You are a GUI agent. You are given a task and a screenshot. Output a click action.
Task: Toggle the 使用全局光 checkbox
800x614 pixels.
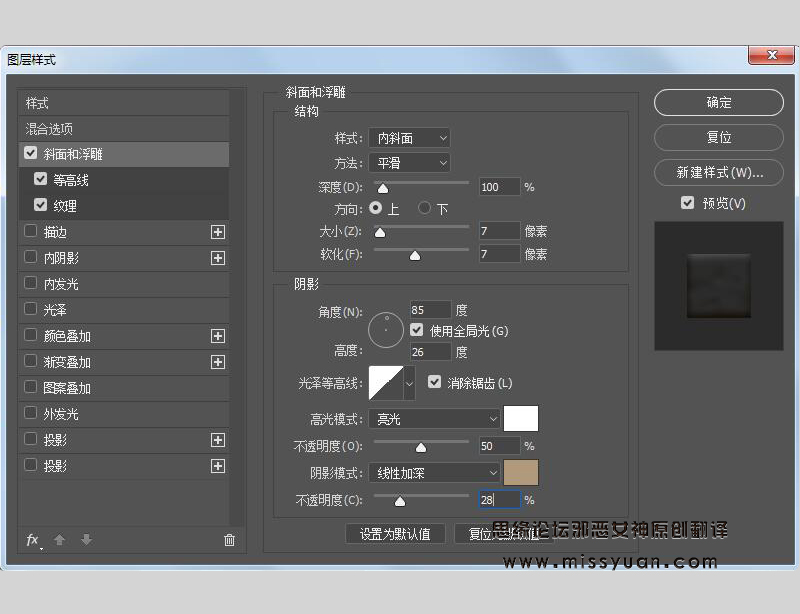click(416, 328)
